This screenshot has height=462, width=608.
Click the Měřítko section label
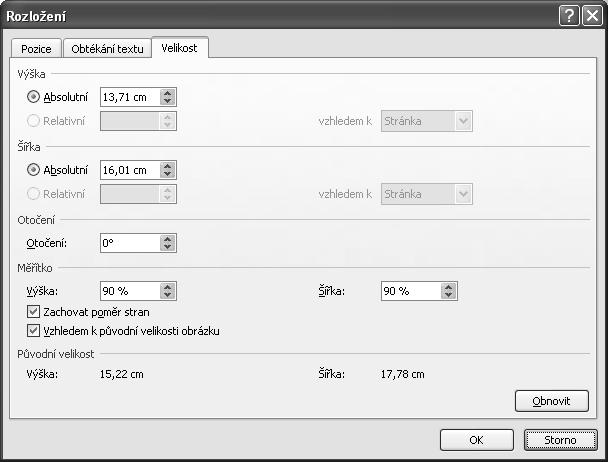[x=35, y=268]
